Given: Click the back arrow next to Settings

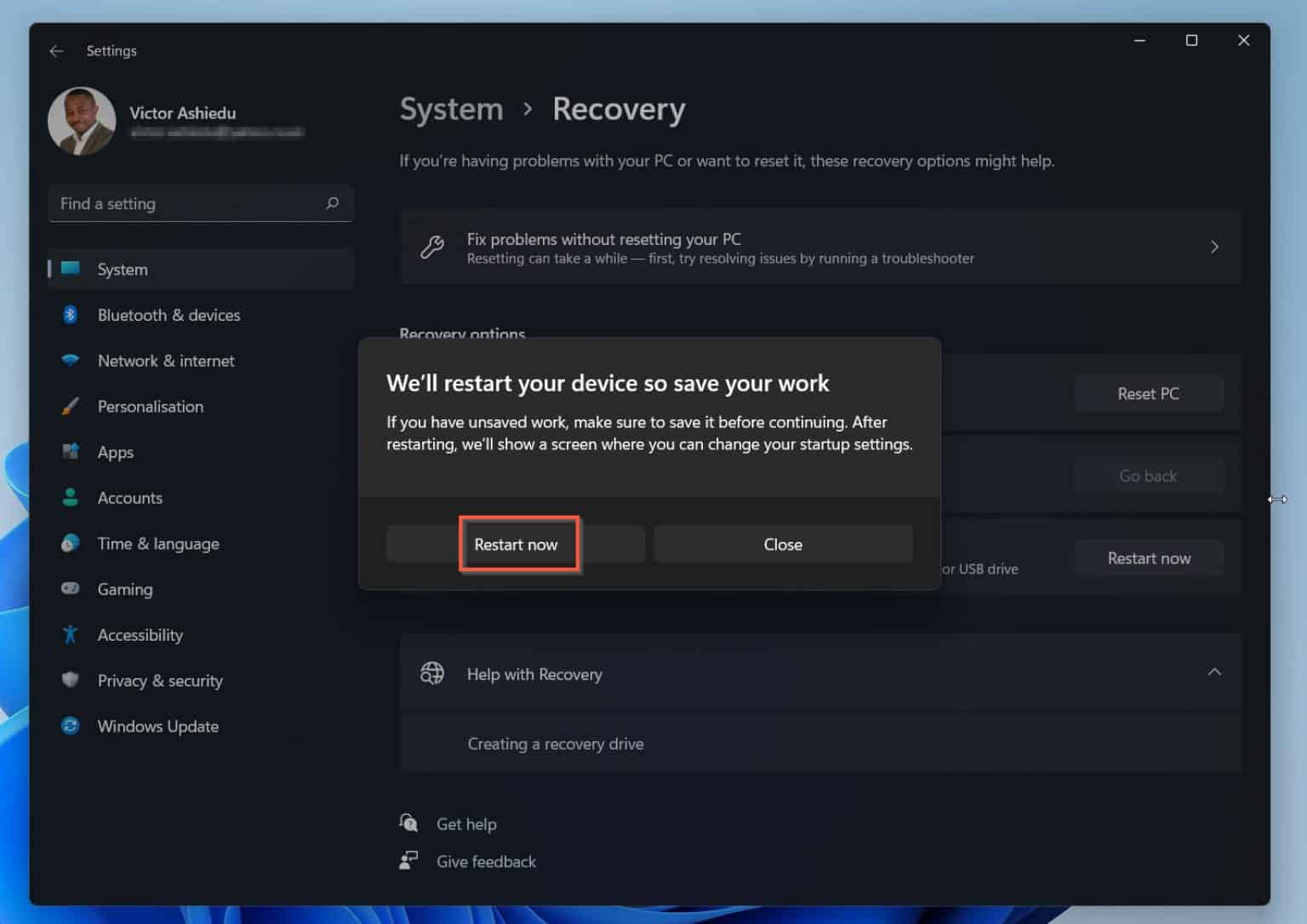Looking at the screenshot, I should coord(56,51).
